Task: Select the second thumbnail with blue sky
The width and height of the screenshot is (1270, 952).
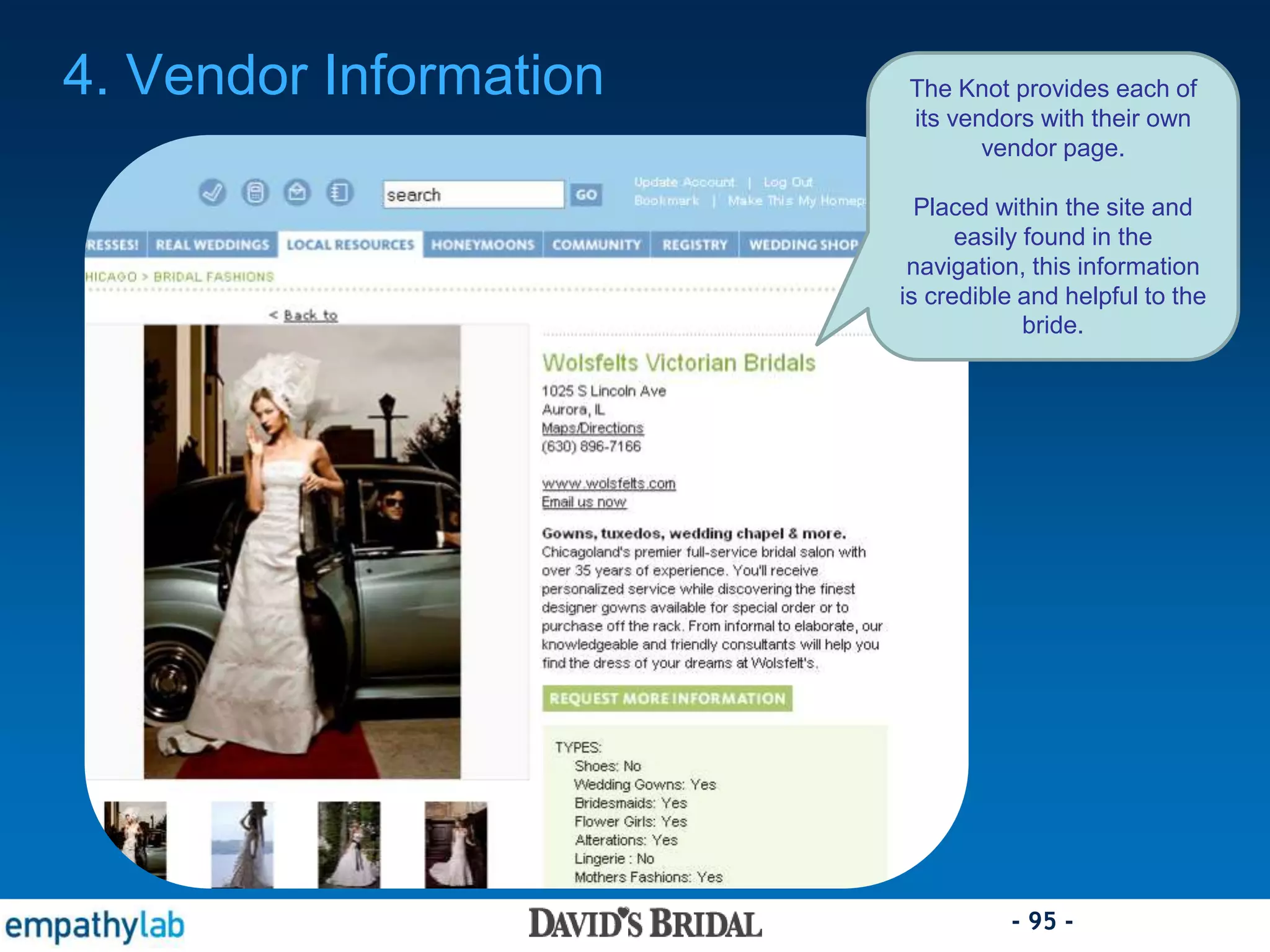Action: 242,844
